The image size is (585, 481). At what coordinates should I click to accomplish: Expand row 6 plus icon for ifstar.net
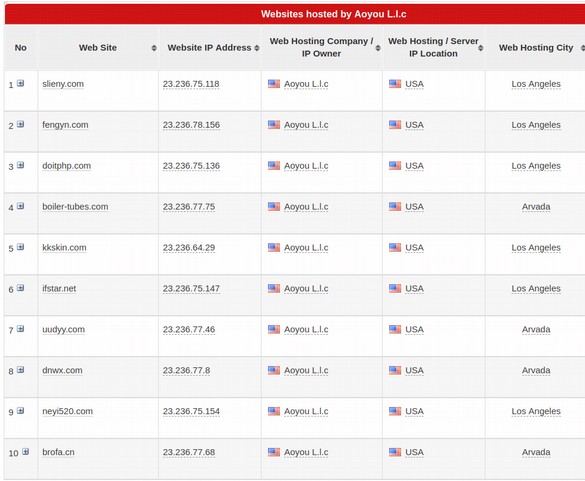pos(21,288)
